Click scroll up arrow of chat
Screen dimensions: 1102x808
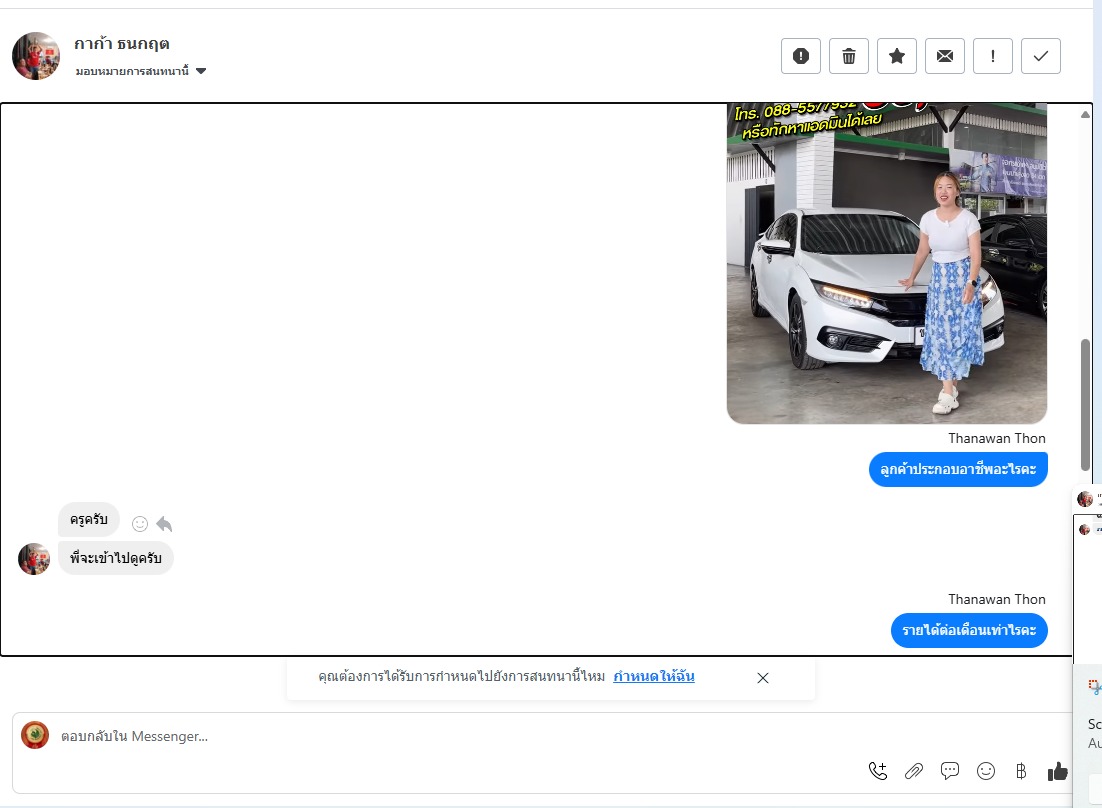click(1085, 114)
